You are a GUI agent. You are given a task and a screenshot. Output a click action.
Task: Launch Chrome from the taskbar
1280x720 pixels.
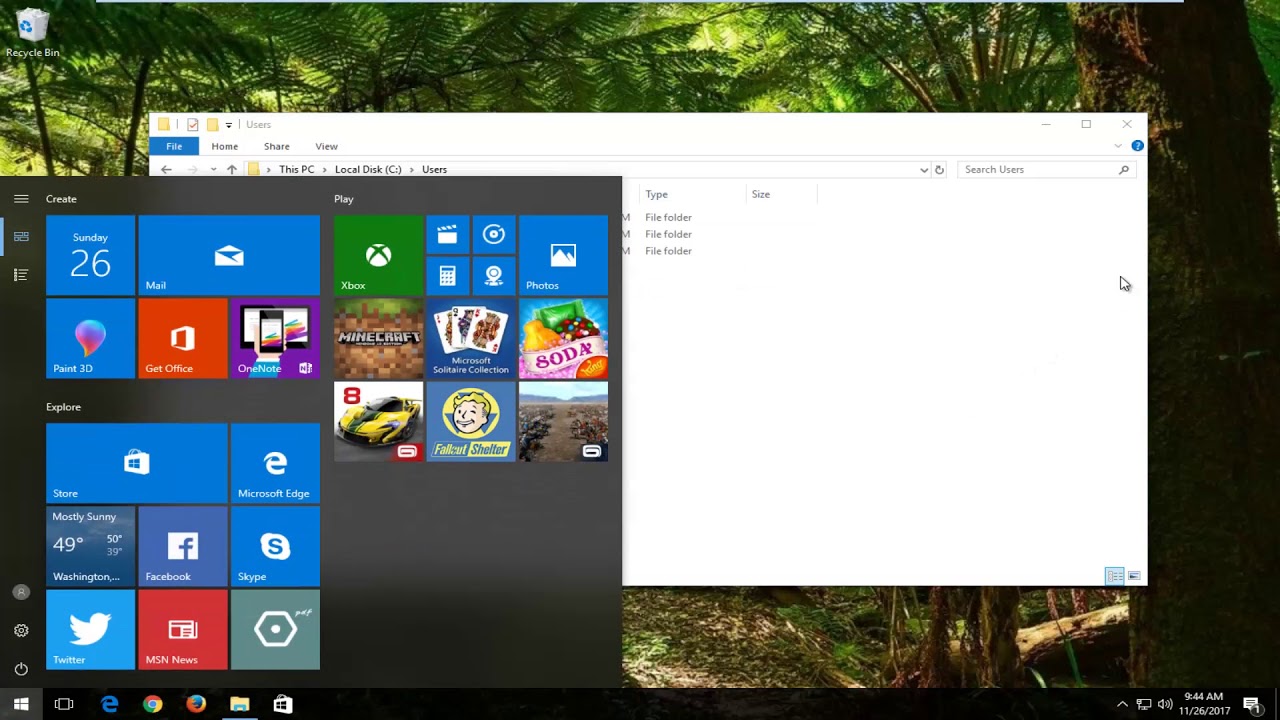(152, 704)
